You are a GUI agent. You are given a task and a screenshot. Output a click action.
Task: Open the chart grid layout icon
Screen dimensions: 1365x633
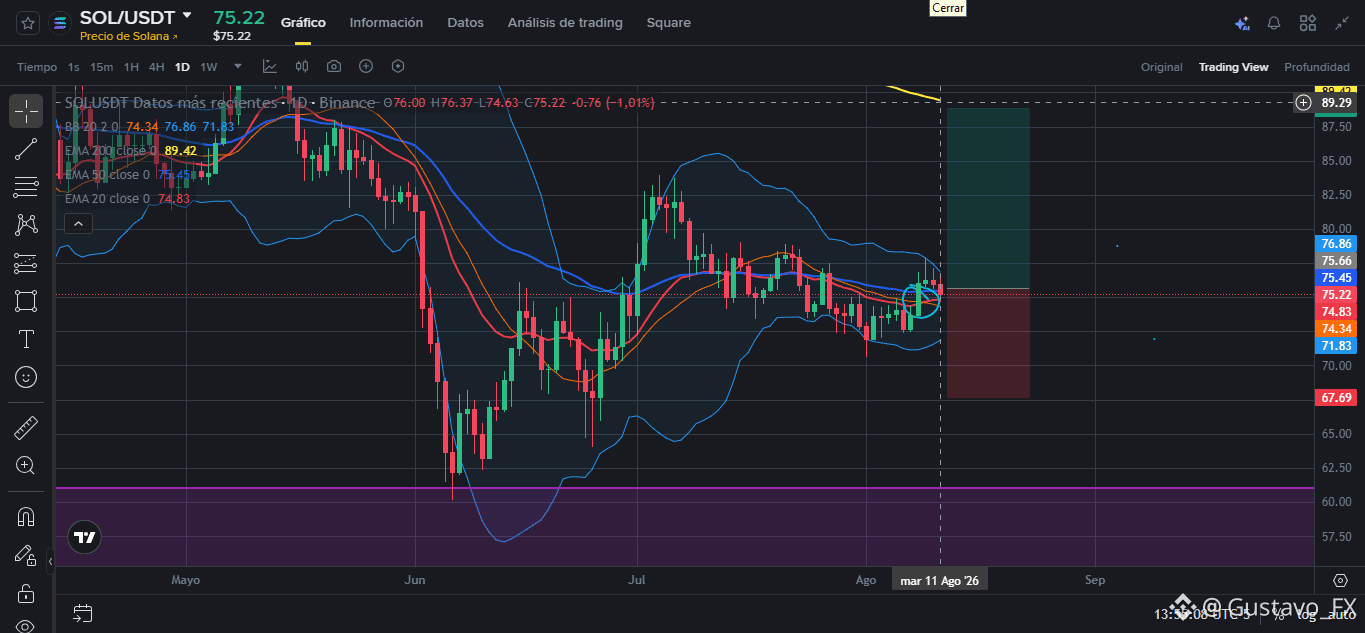pyautogui.click(x=1308, y=23)
